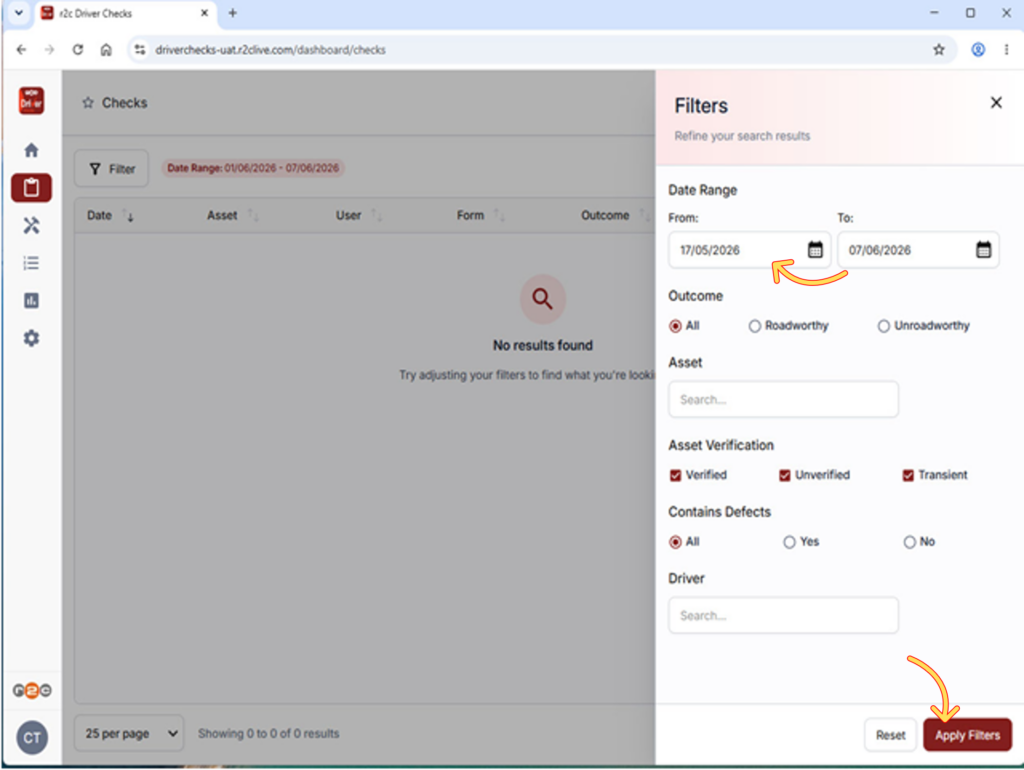Click the magnifier icon above No results found
Image resolution: width=1024 pixels, height=770 pixels.
coord(542,299)
